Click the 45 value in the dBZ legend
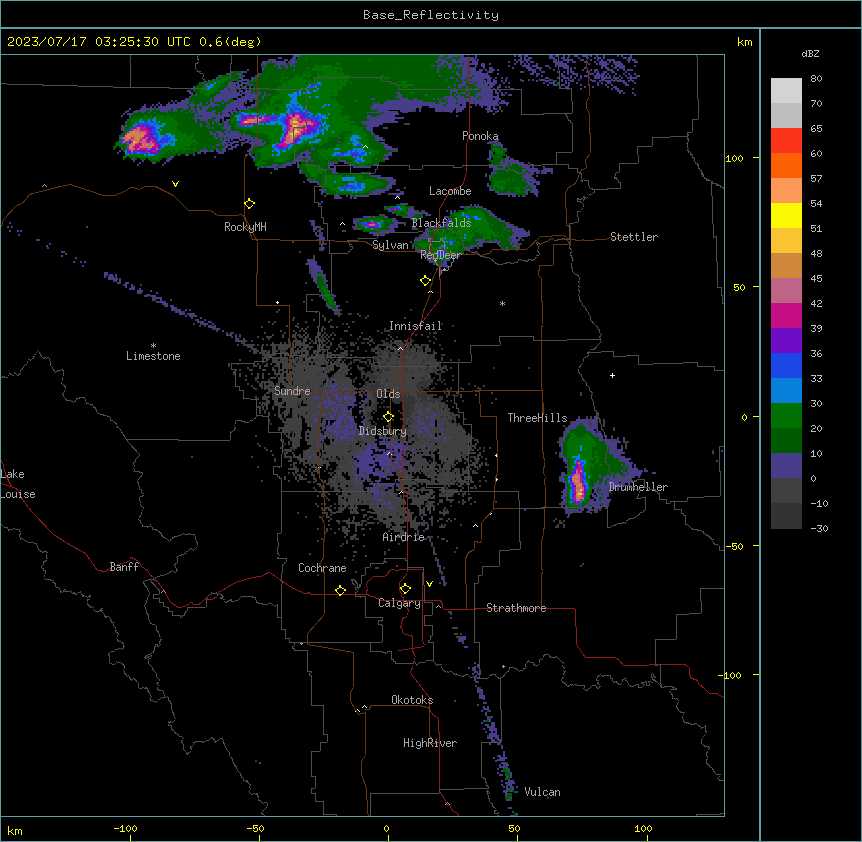This screenshot has width=862, height=842. (816, 279)
